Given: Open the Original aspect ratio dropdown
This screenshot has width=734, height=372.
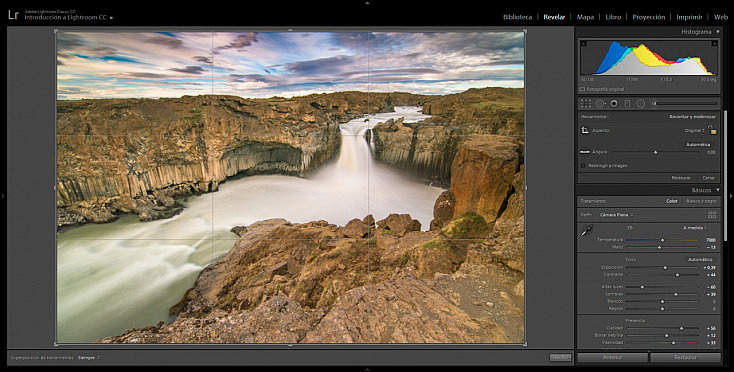Looking at the screenshot, I should tap(695, 131).
